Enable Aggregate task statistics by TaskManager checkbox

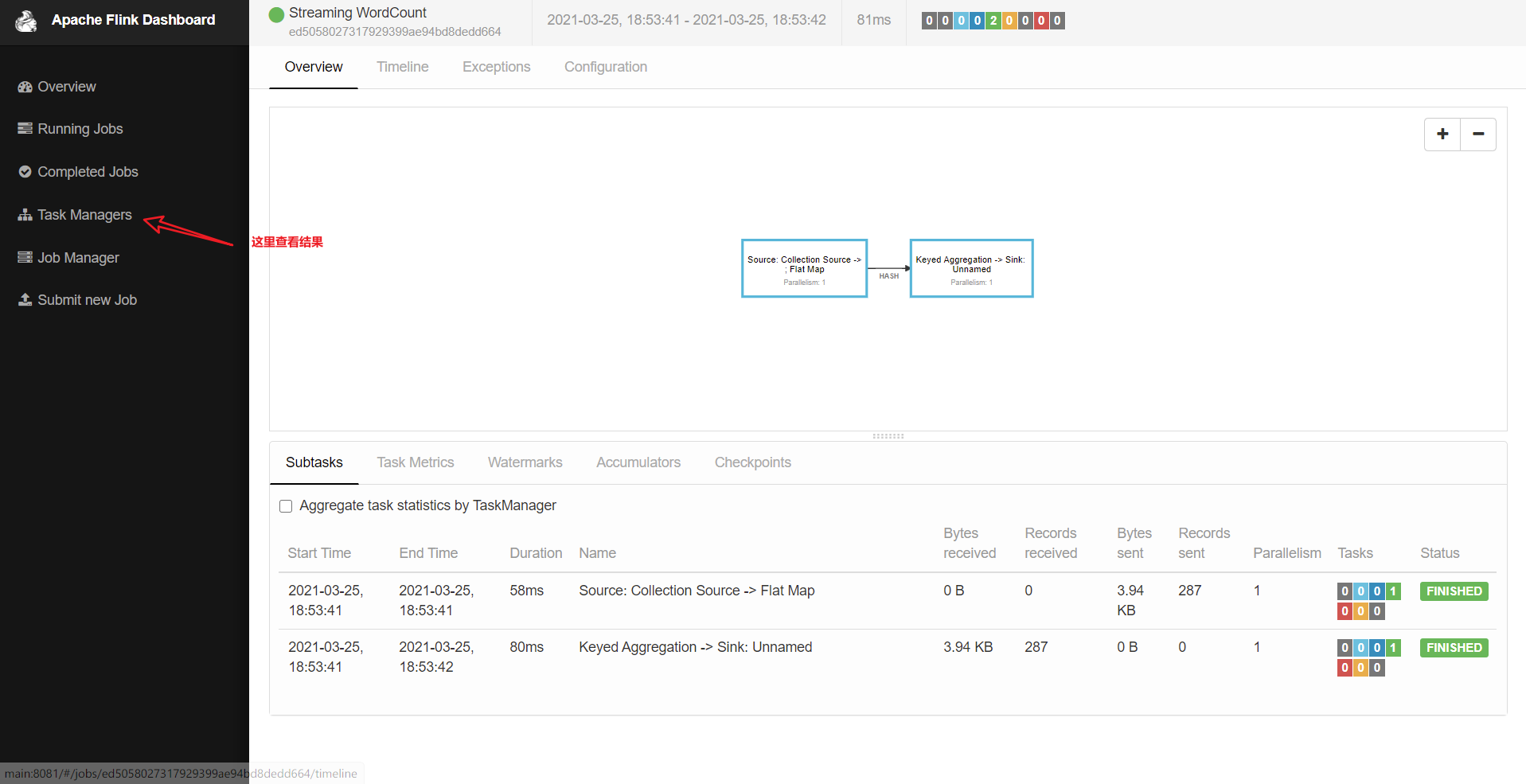pos(286,506)
